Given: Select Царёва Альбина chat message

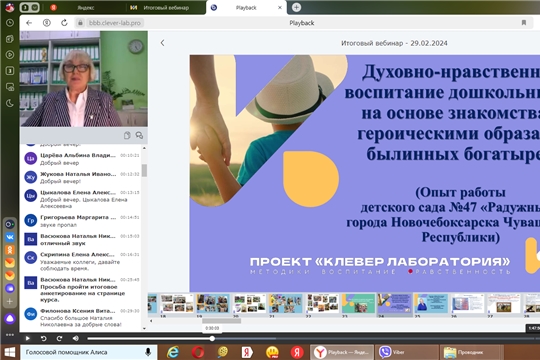Looking at the screenshot, I should pos(82,159).
